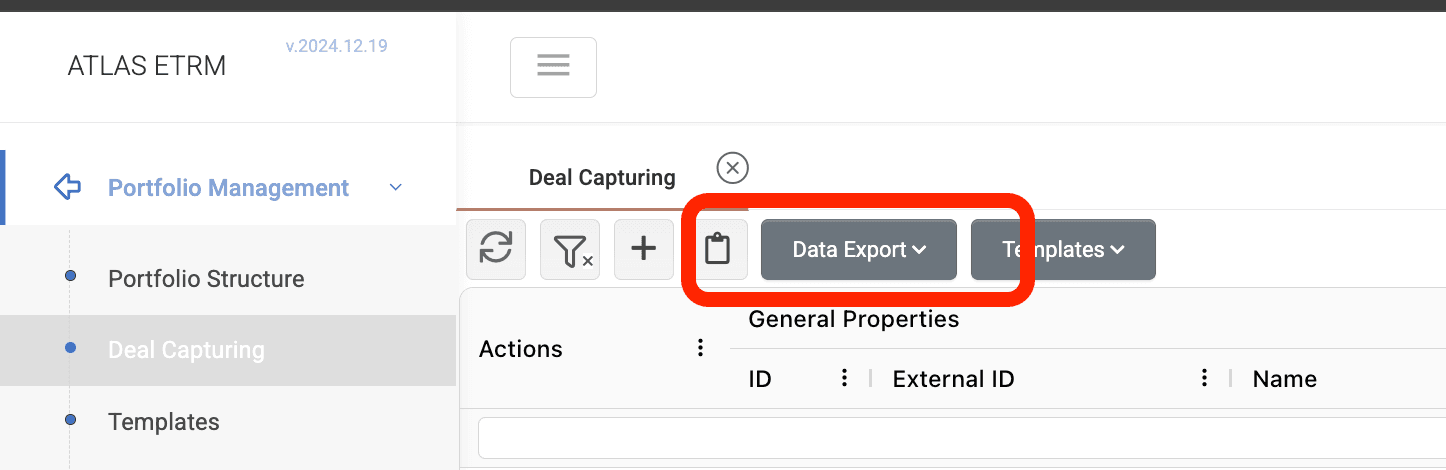Toggle the hamburger menu button
The width and height of the screenshot is (1446, 470).
[553, 67]
